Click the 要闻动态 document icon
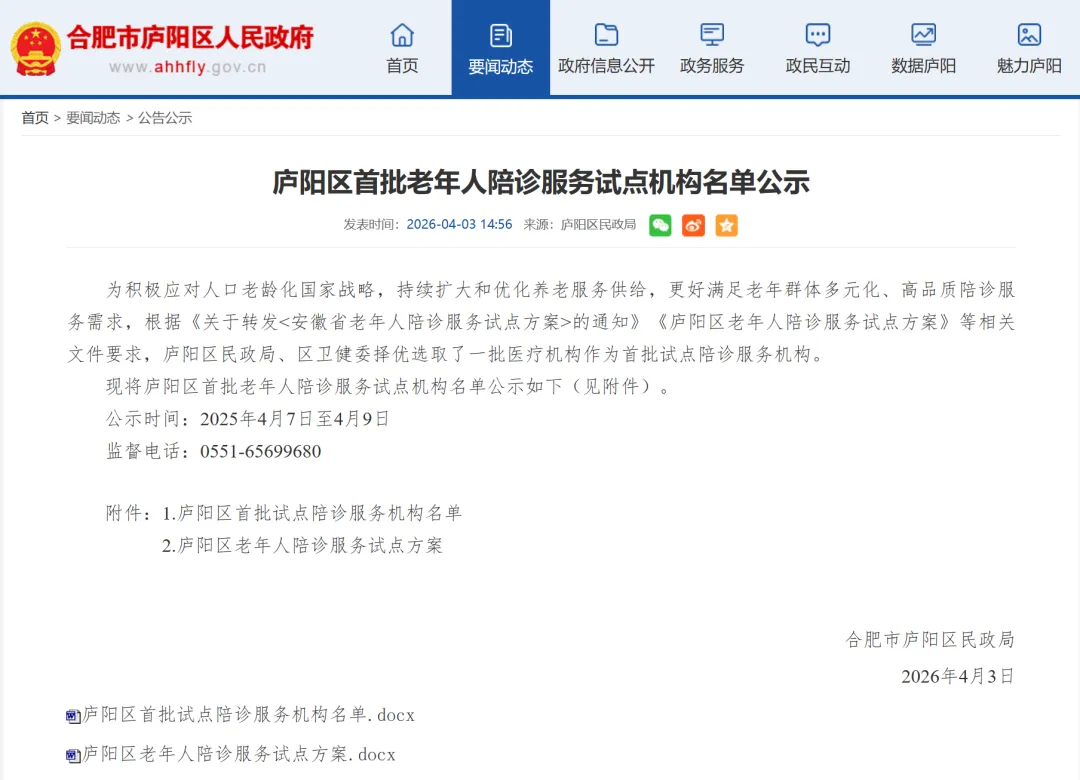The width and height of the screenshot is (1080, 780). click(x=501, y=34)
